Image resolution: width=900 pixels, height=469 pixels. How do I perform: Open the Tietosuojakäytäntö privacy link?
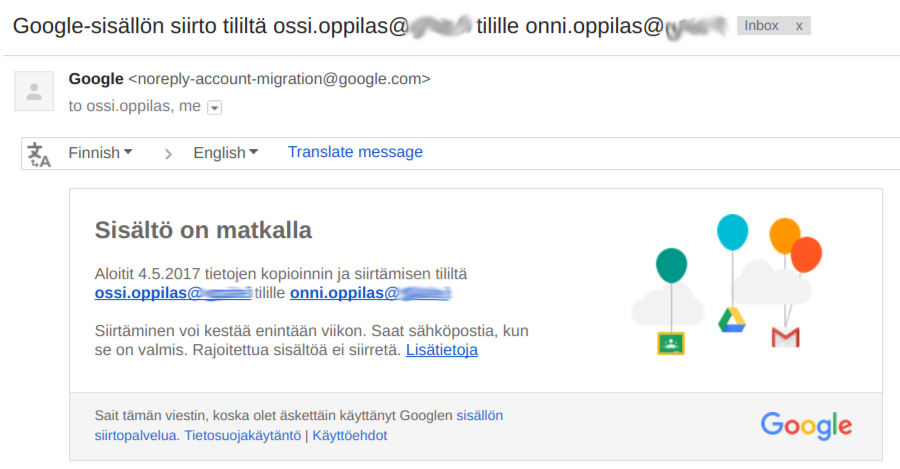tap(242, 435)
